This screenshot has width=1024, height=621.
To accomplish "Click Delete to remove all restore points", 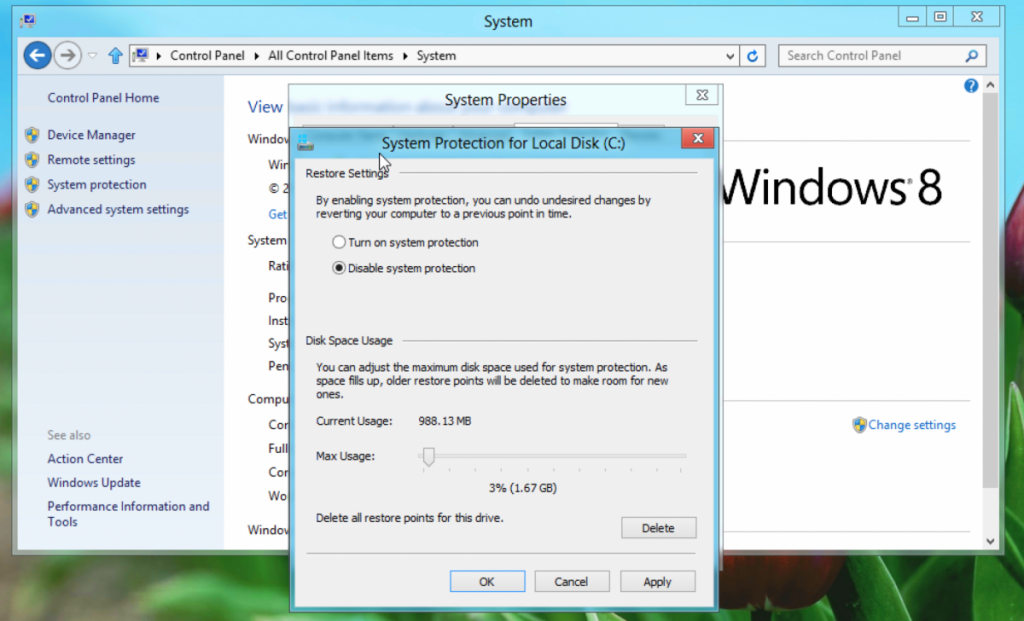I will tap(658, 528).
